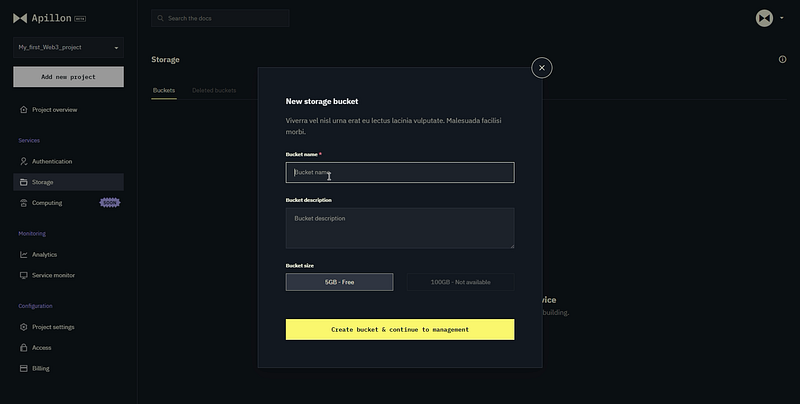Viewport: 800px width, 404px height.
Task: Expand the My_first_Web3_project dropdown
Action: (x=68, y=47)
